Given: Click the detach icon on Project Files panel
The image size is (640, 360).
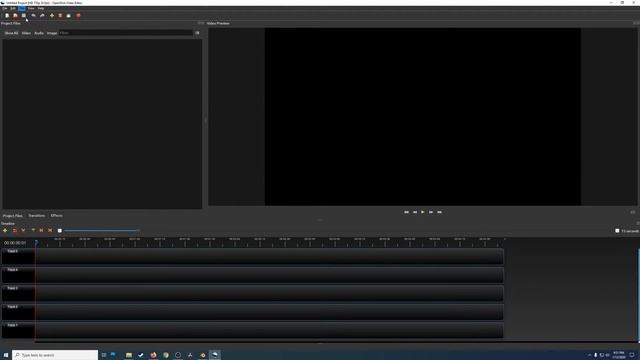Looking at the screenshot, I should tap(200, 23).
